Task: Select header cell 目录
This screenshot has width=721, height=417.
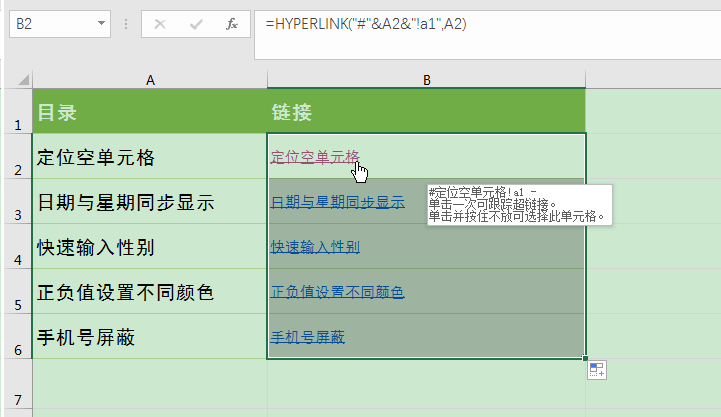Action: [x=150, y=111]
